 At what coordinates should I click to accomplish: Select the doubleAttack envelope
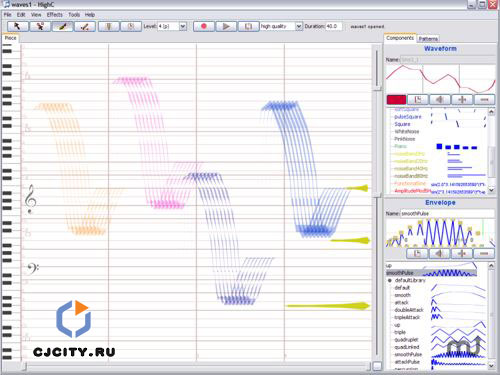point(409,310)
